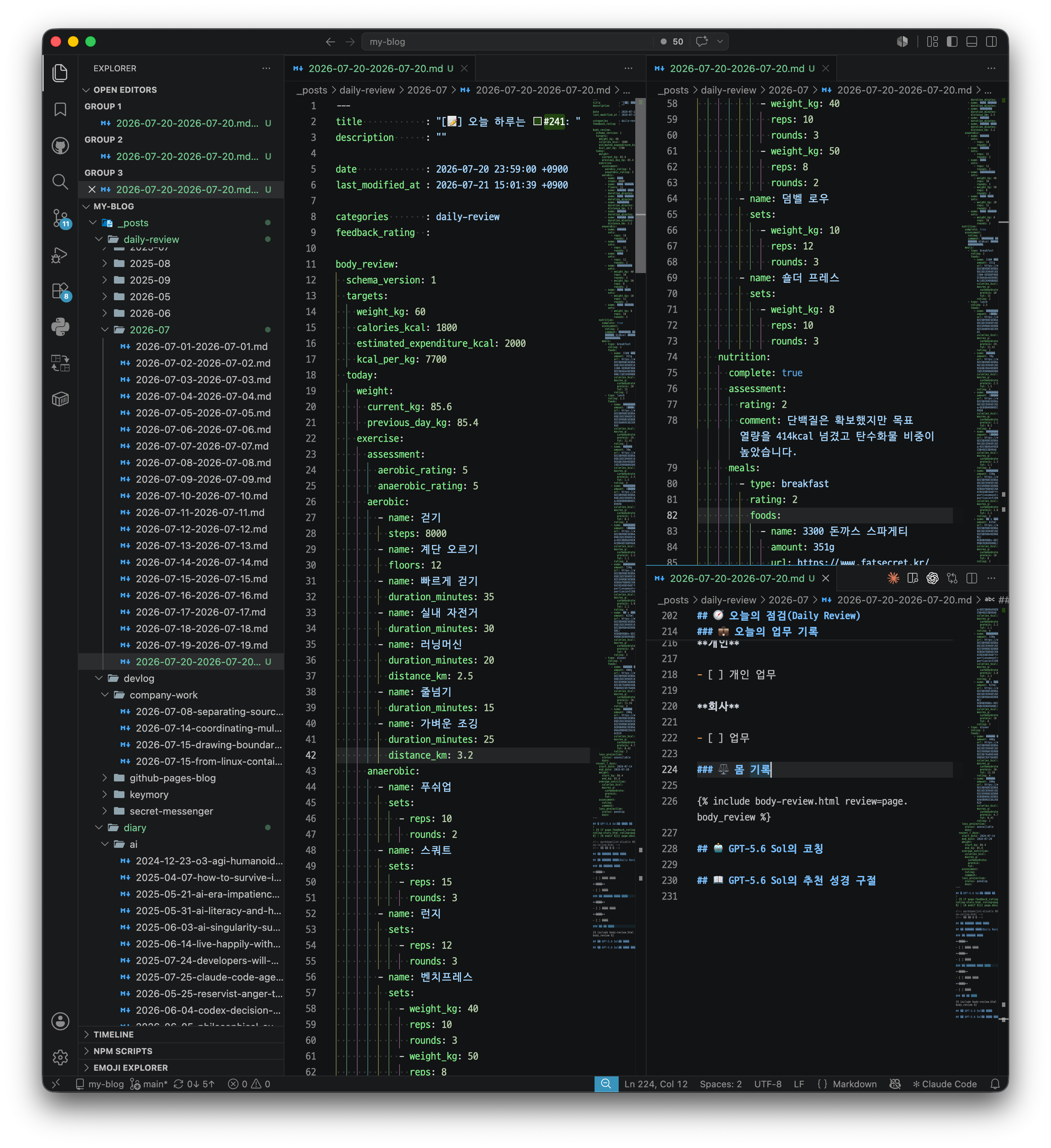Close the bottom-right editor group's tab
This screenshot has width=1051, height=1148.
click(x=825, y=578)
